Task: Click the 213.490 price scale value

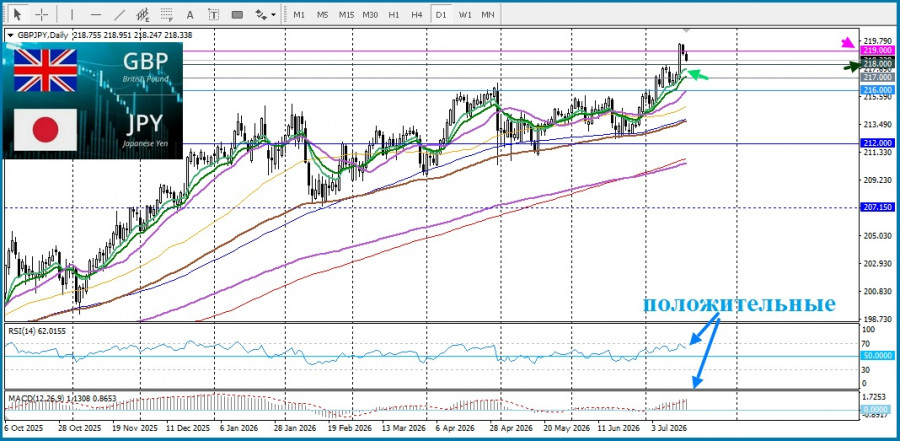Action: click(x=876, y=125)
